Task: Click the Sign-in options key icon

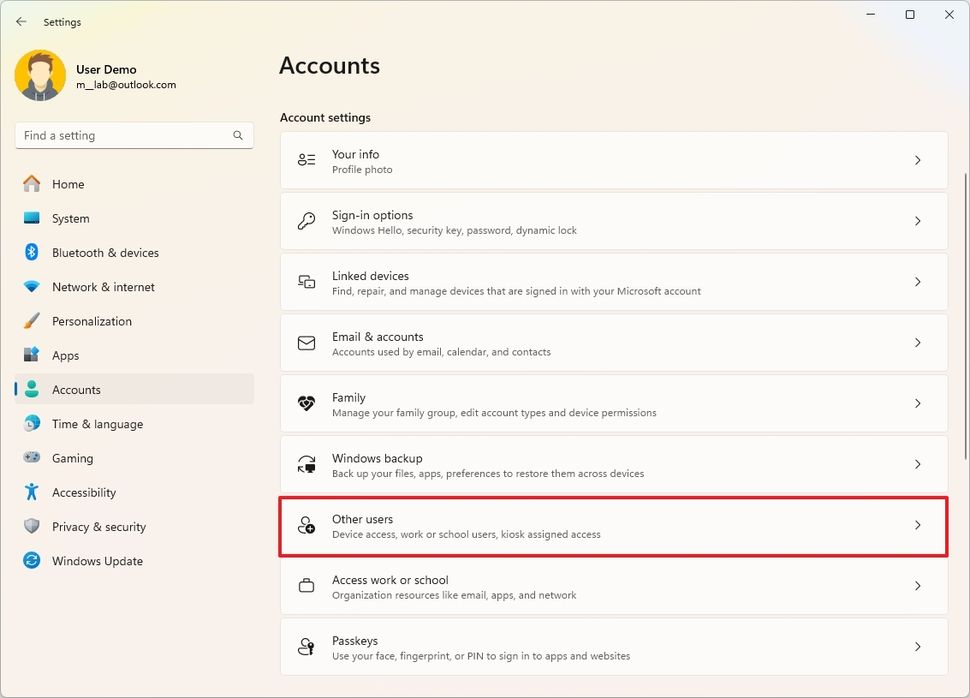Action: (306, 220)
